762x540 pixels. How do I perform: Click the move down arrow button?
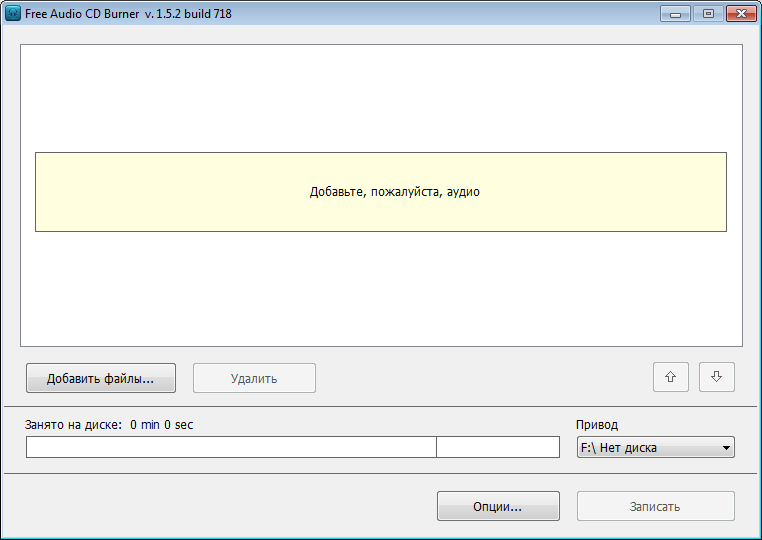click(717, 377)
